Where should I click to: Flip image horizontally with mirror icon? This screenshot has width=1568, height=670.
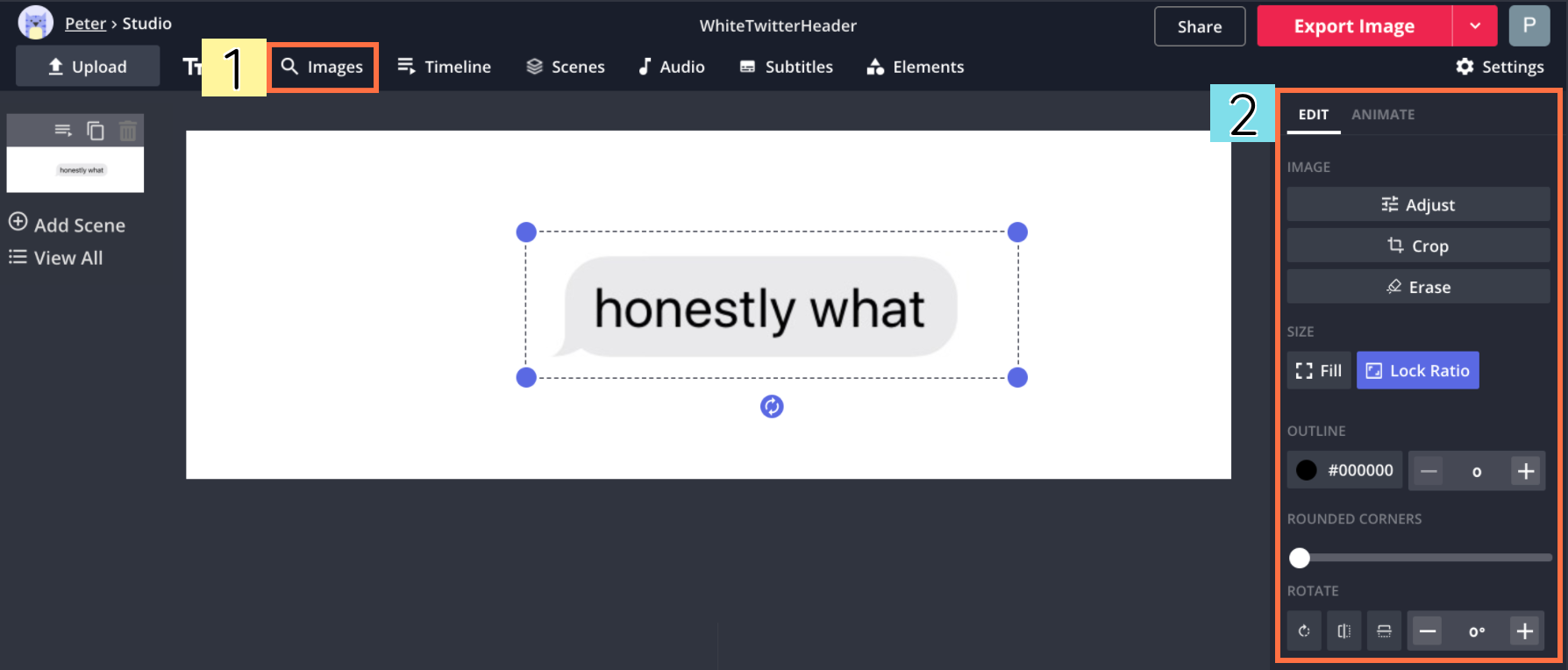pyautogui.click(x=1343, y=631)
